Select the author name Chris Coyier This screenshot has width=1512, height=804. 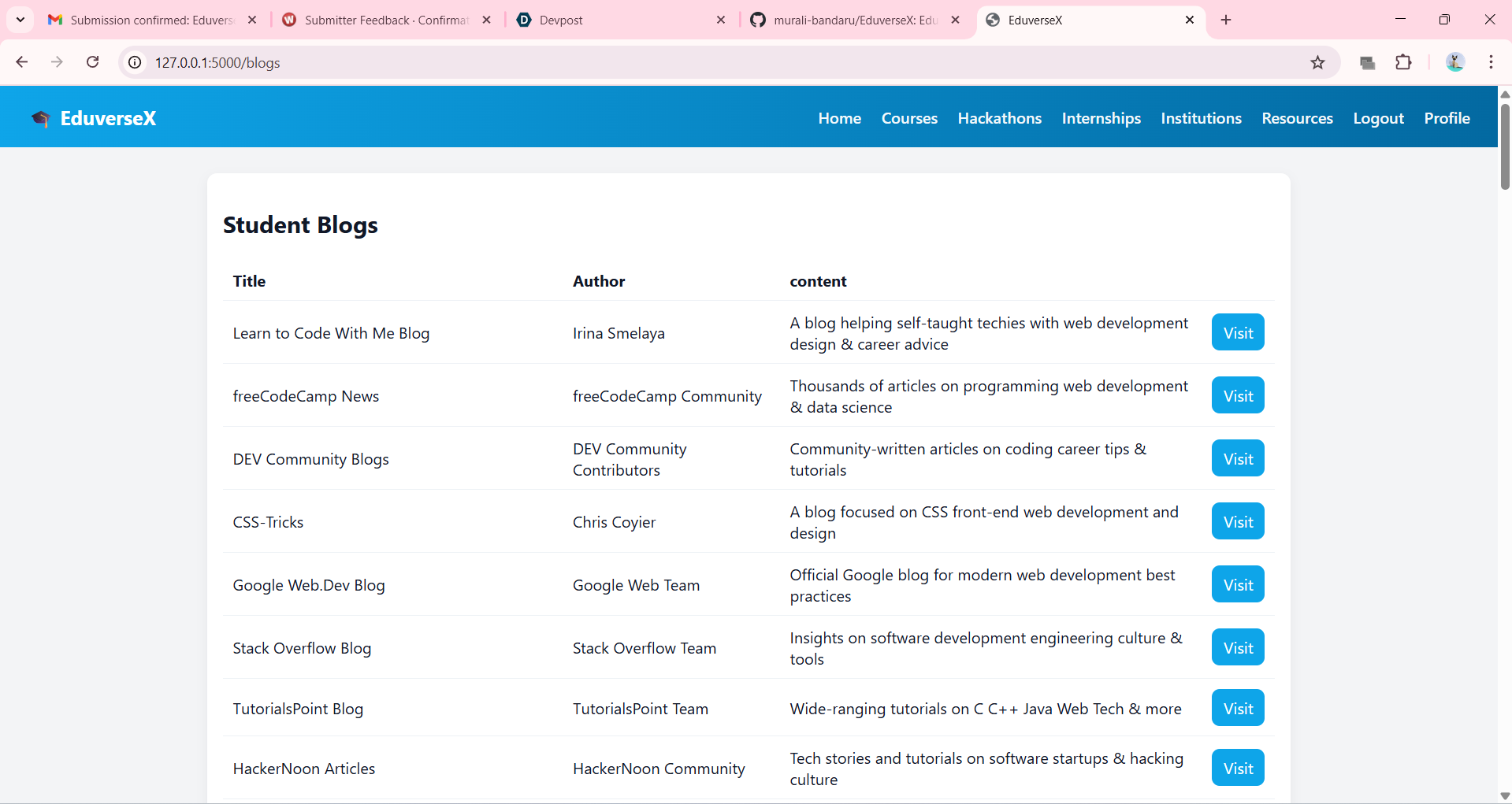pyautogui.click(x=614, y=522)
